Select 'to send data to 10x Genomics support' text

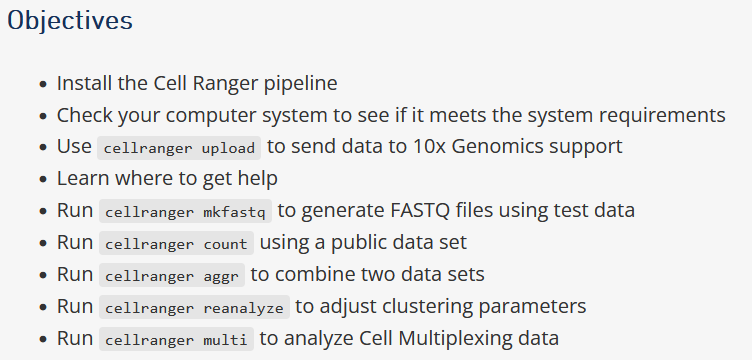[x=445, y=146]
